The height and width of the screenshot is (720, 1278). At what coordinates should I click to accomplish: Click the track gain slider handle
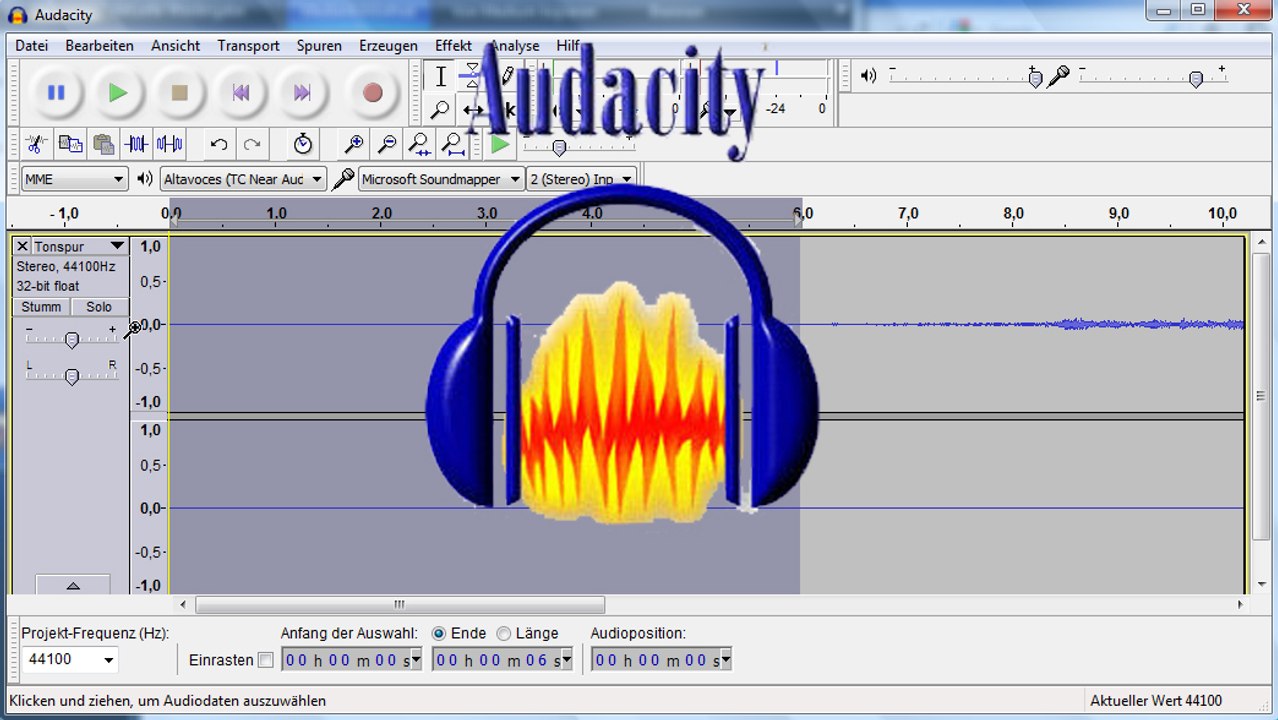71,340
